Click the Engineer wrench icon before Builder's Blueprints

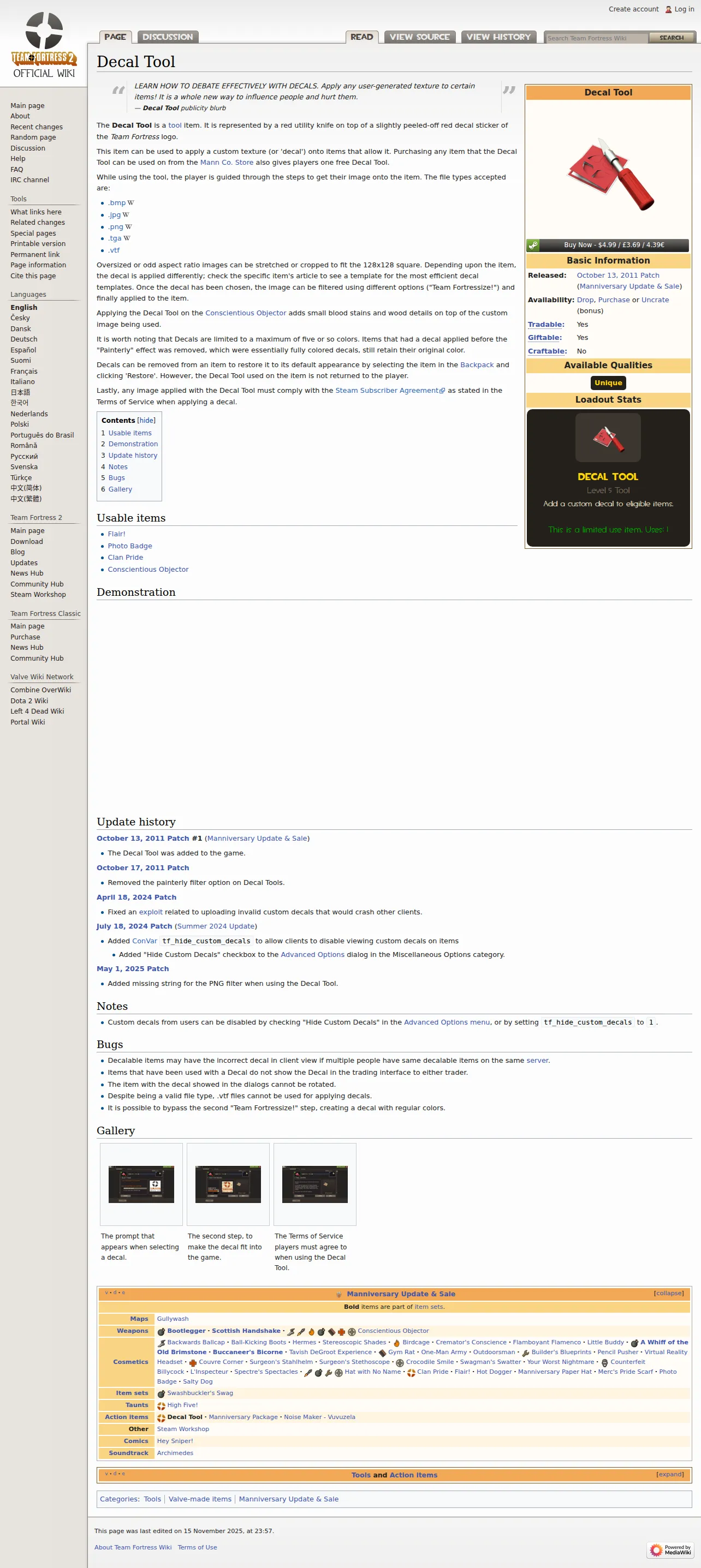pyautogui.click(x=526, y=1352)
